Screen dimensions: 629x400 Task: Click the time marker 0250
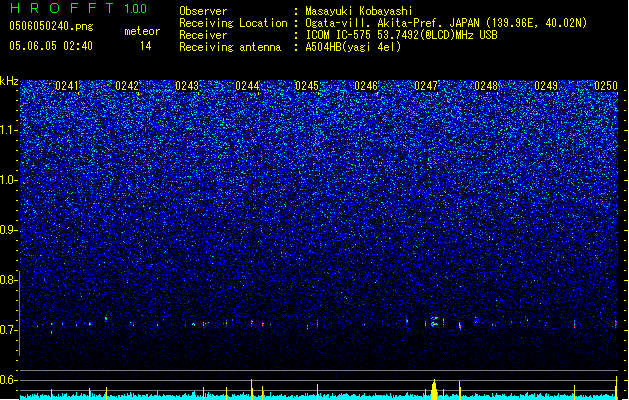(606, 86)
